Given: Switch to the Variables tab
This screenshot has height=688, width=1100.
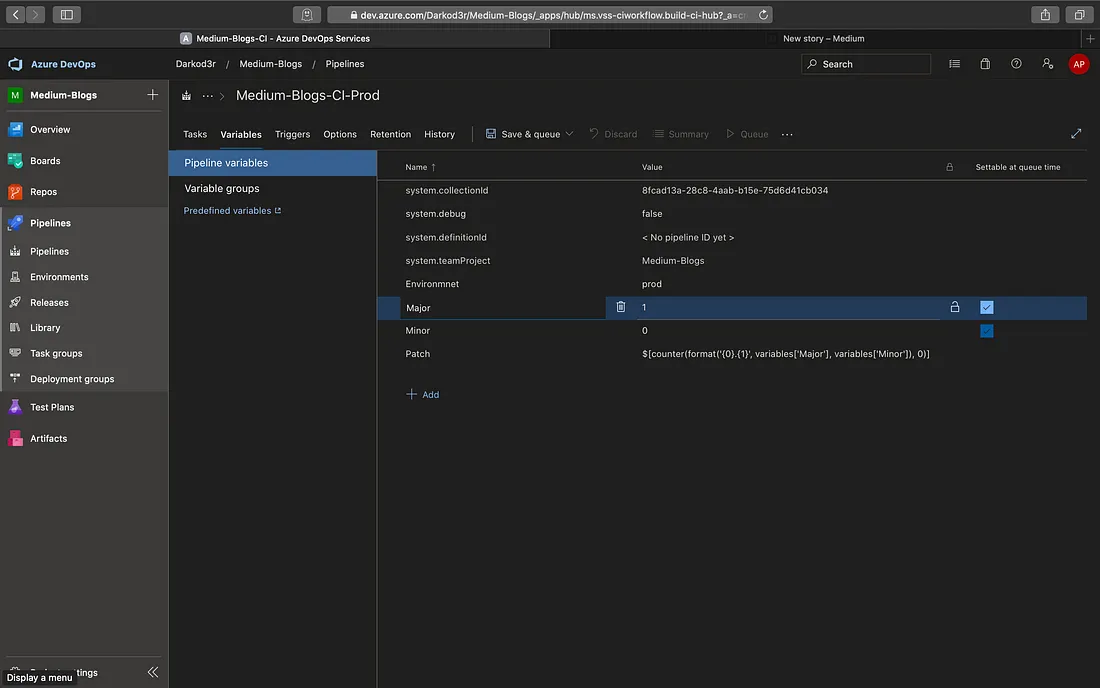Looking at the screenshot, I should pos(241,134).
